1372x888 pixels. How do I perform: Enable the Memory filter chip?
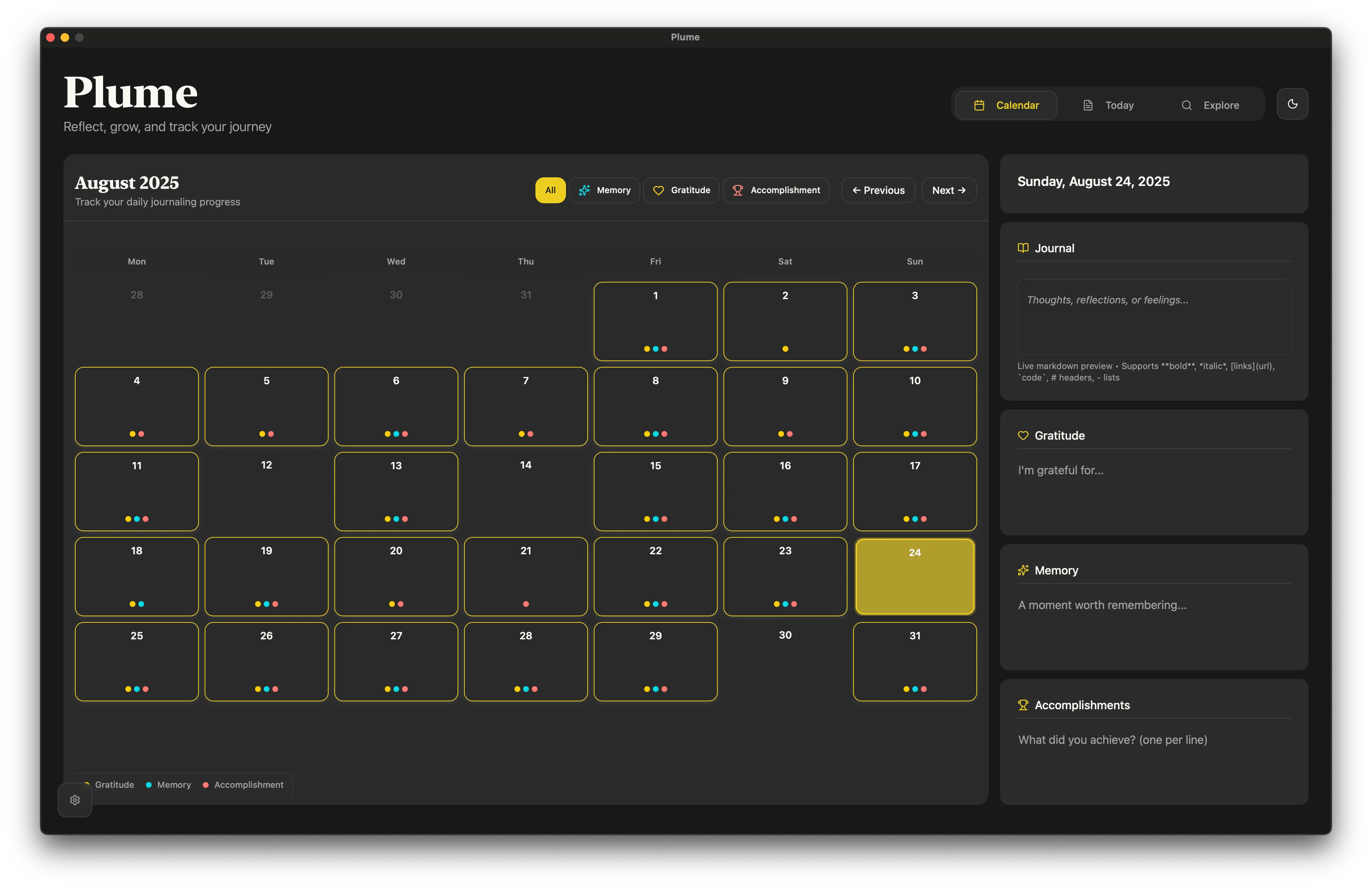tap(604, 190)
